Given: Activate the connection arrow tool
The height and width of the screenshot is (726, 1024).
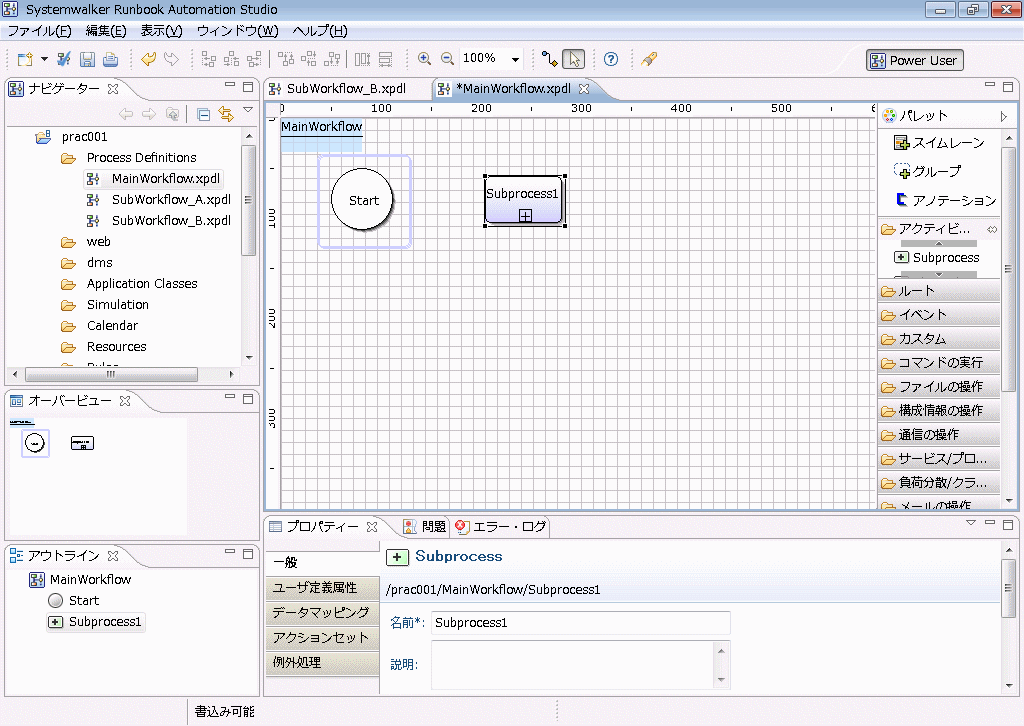Looking at the screenshot, I should [x=550, y=59].
